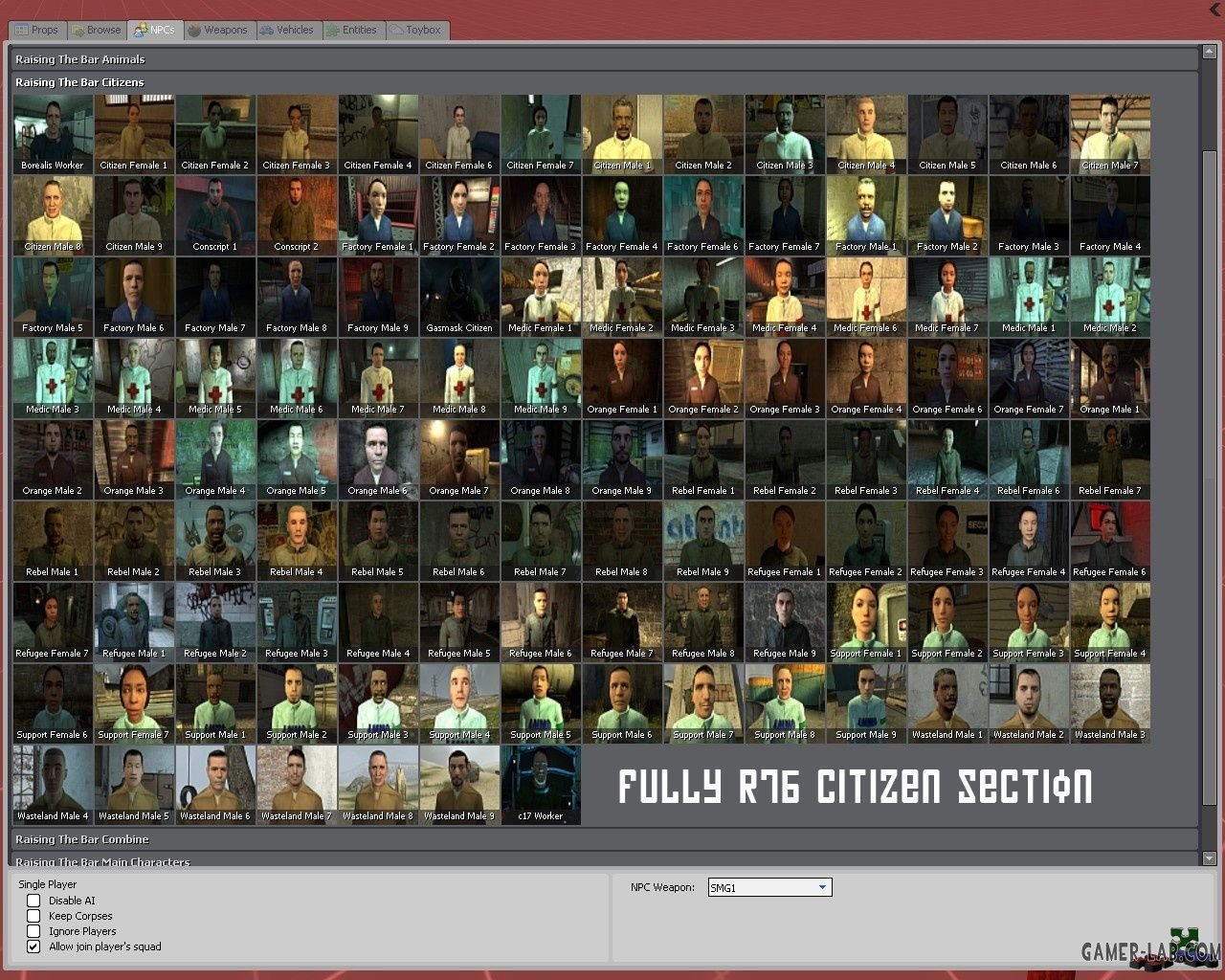The width and height of the screenshot is (1225, 980).
Task: Collapse Raising The Bar Citizens category
Action: tap(605, 82)
